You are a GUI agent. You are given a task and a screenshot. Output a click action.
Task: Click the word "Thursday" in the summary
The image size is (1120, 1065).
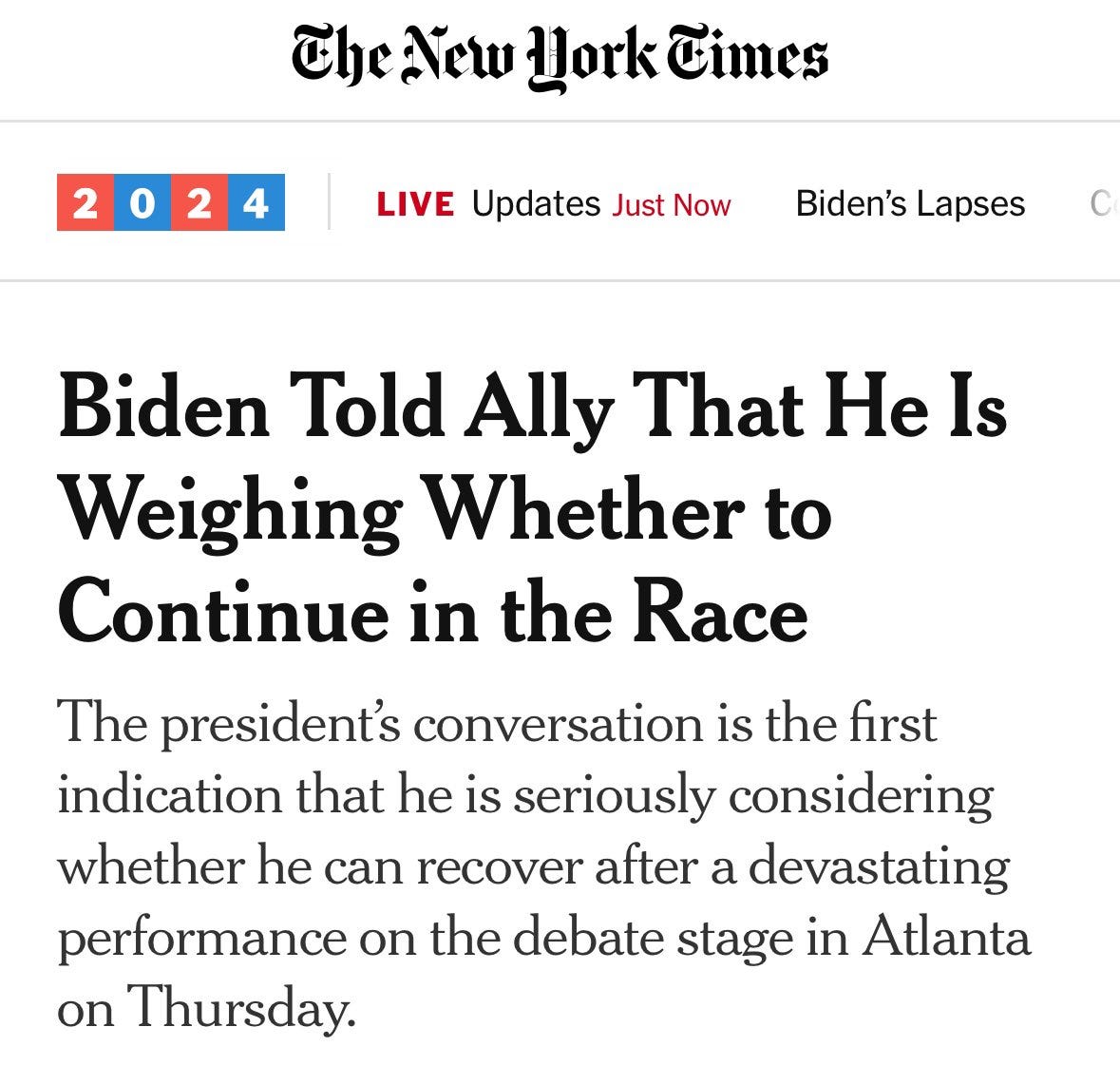240,1009
